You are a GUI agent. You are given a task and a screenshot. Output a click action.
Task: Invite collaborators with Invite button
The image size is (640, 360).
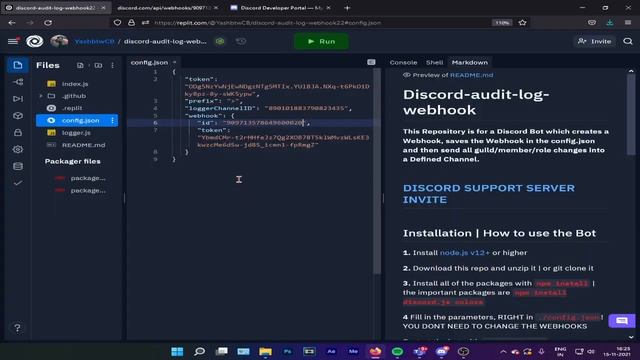click(594, 41)
